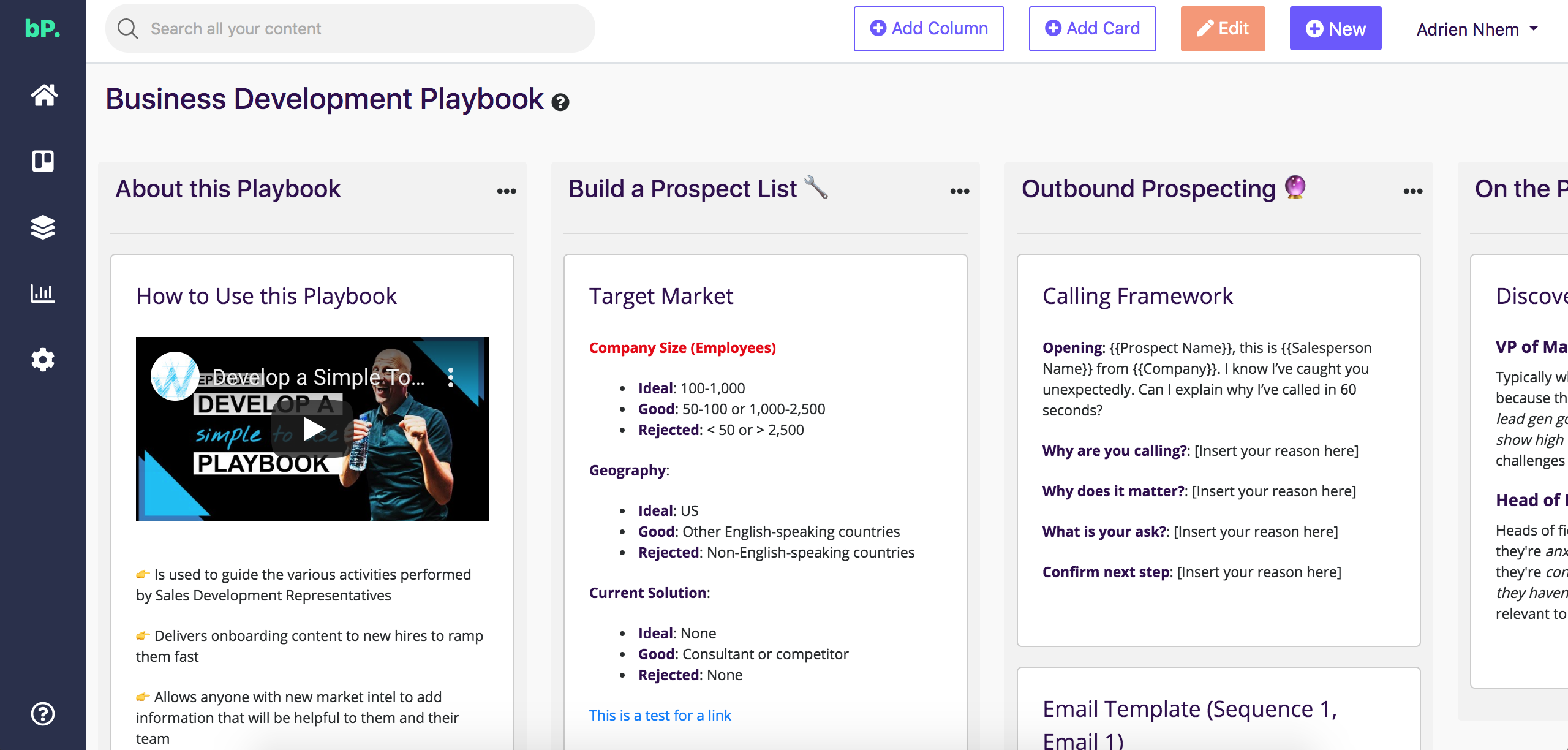Click the Add Column button

point(929,28)
